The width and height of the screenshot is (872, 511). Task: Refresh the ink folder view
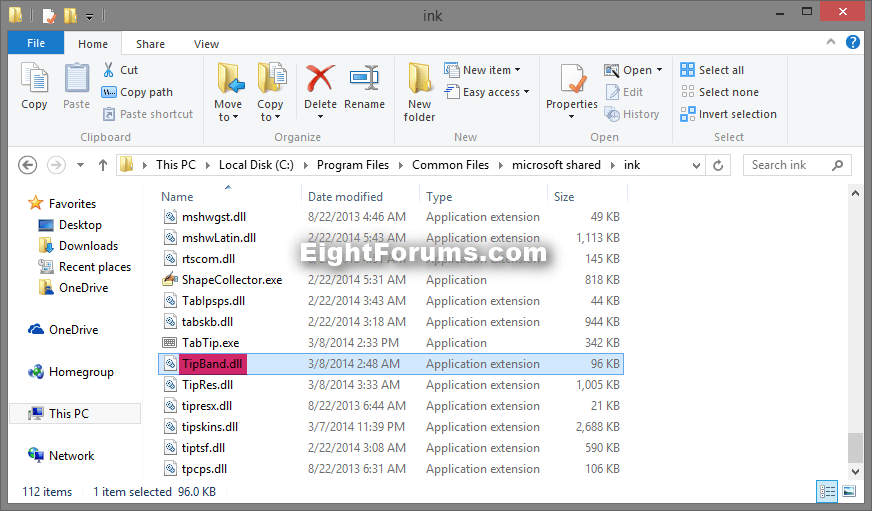pos(718,165)
